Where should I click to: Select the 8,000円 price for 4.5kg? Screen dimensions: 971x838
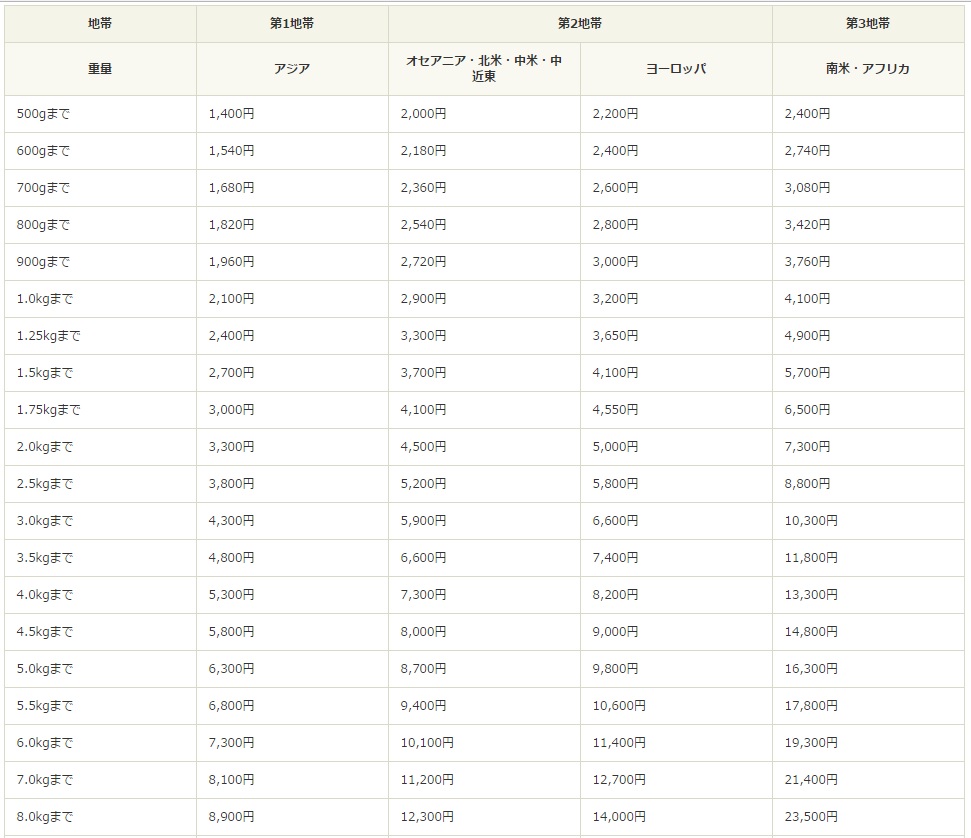pyautogui.click(x=484, y=632)
